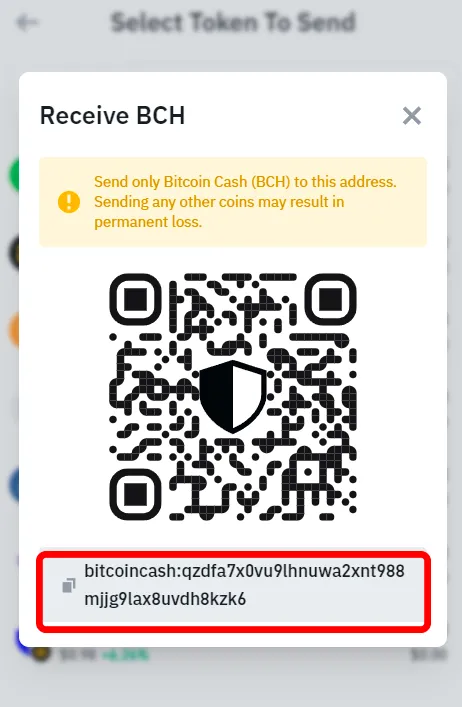Click the QR code's top-left finder square
This screenshot has height=707, width=462.
(135, 299)
